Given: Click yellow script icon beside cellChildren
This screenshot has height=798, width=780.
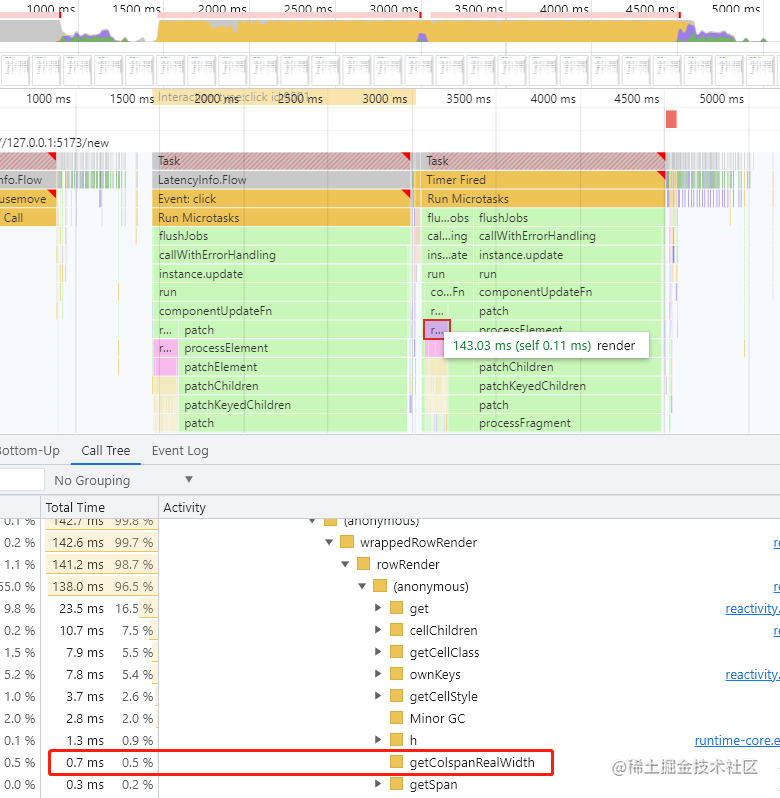Looking at the screenshot, I should point(396,630).
